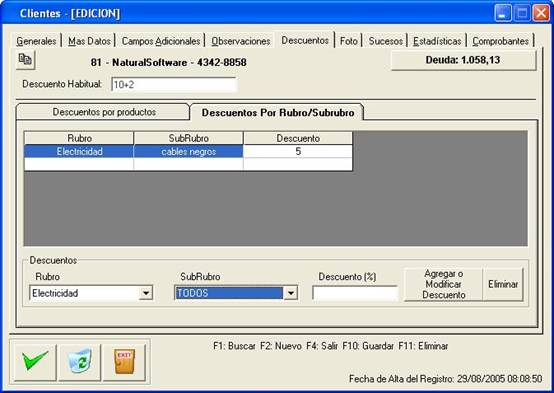The width and height of the screenshot is (554, 393).
Task: Minimize the Clientes window
Action: click(502, 13)
